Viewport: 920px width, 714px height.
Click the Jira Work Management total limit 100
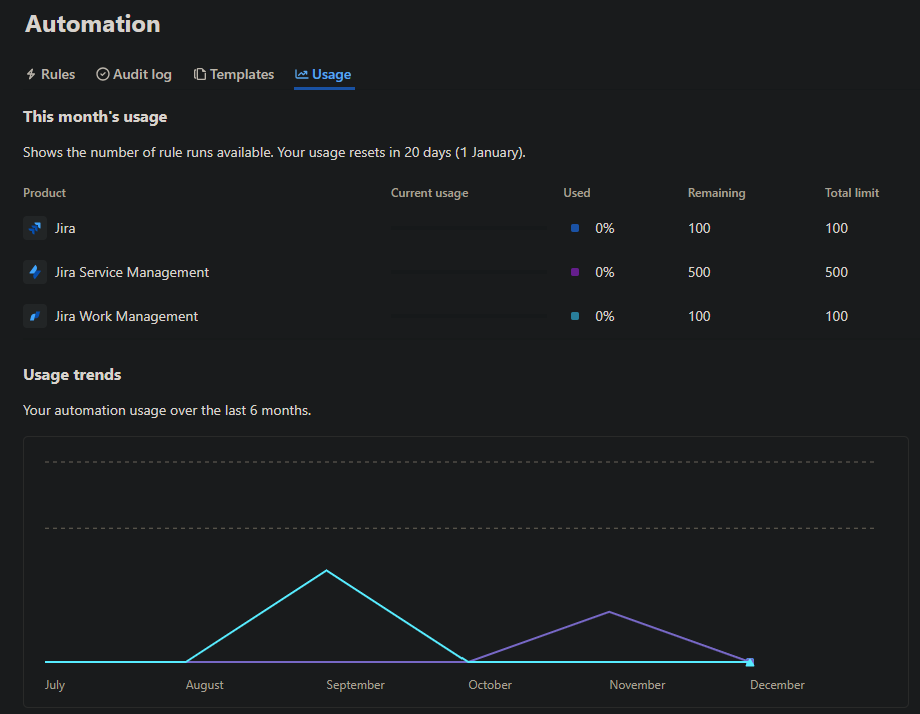click(837, 316)
